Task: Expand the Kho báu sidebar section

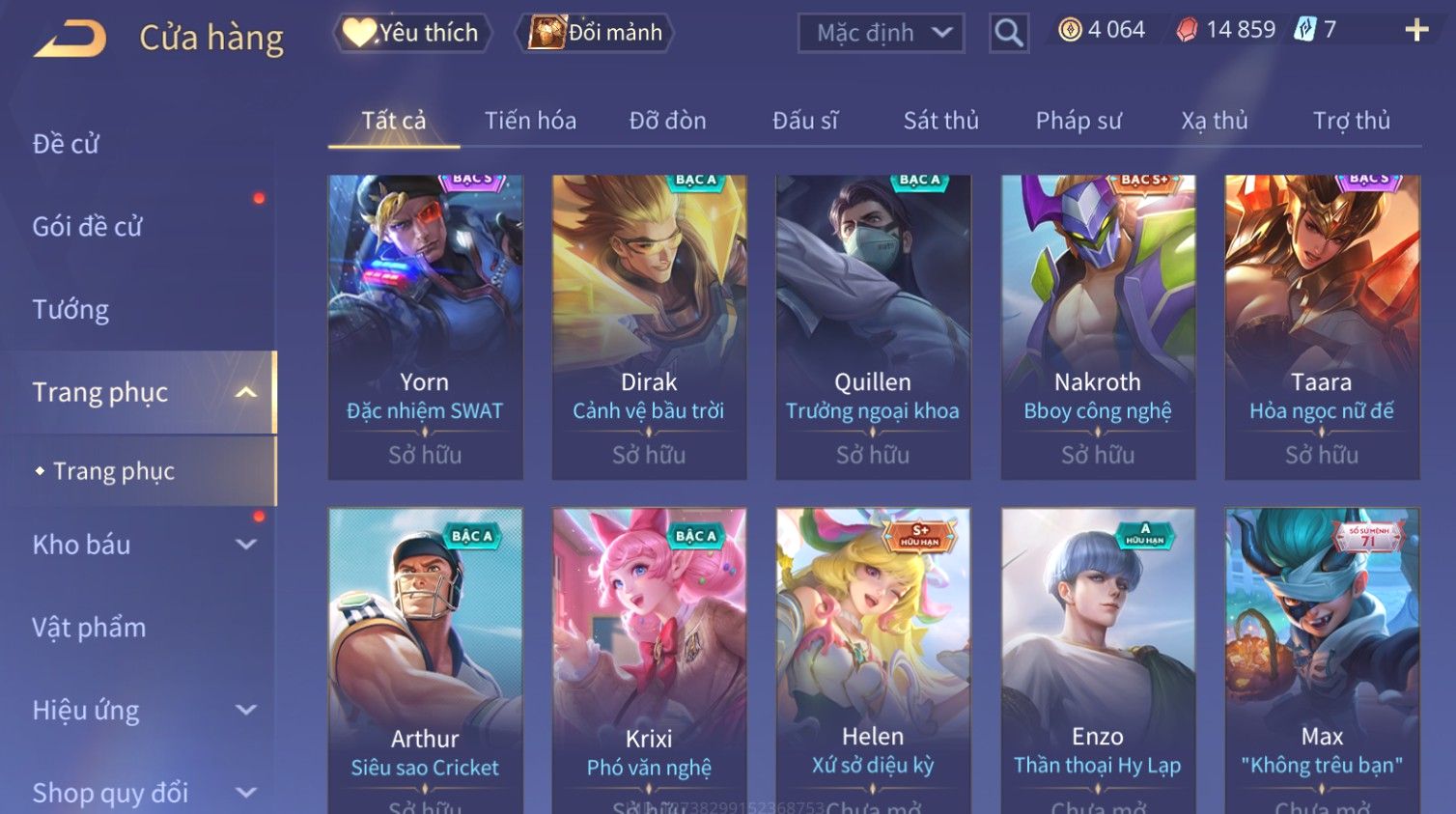Action: [x=246, y=545]
